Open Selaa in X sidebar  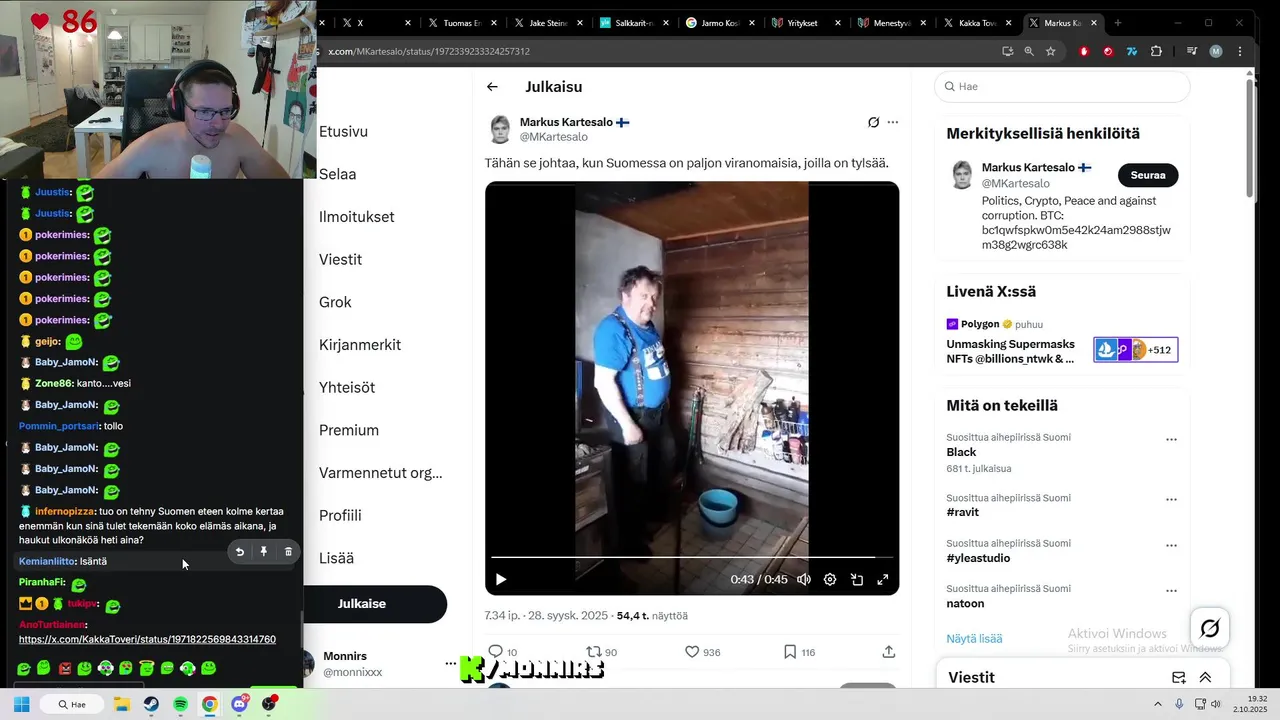pyautogui.click(x=337, y=174)
